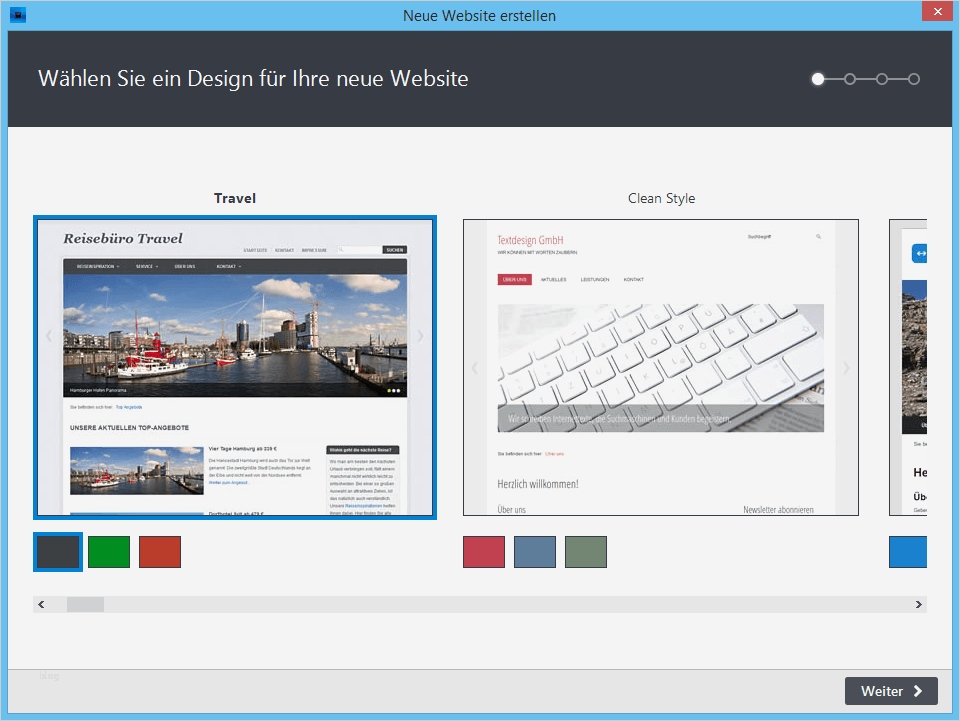The image size is (960, 721).
Task: Select the Travel design thumbnail
Action: pos(235,366)
